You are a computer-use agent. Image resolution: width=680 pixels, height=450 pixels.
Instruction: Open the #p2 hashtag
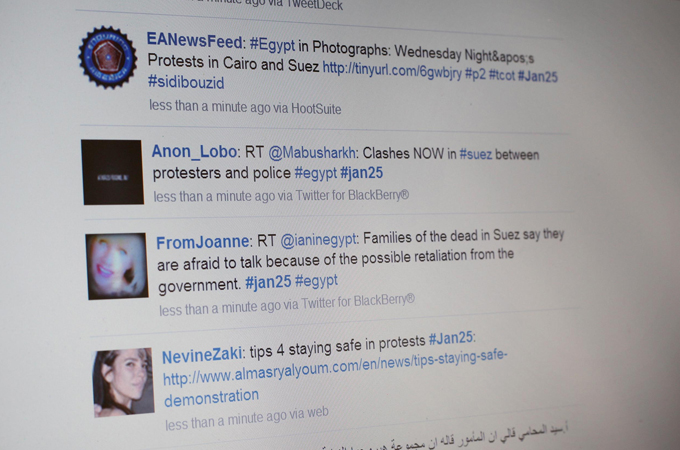[475, 74]
